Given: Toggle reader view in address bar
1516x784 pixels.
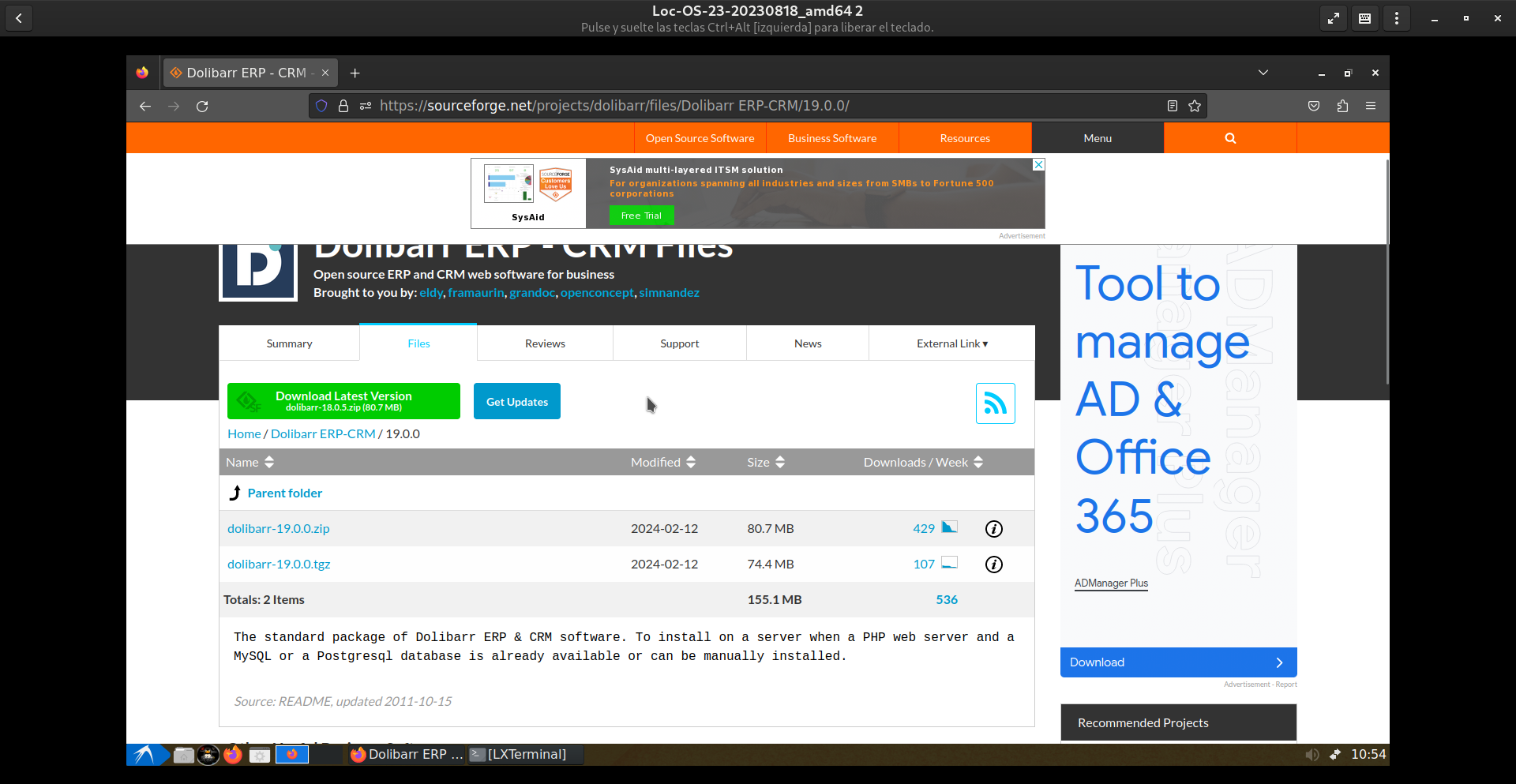Looking at the screenshot, I should click(x=1173, y=106).
